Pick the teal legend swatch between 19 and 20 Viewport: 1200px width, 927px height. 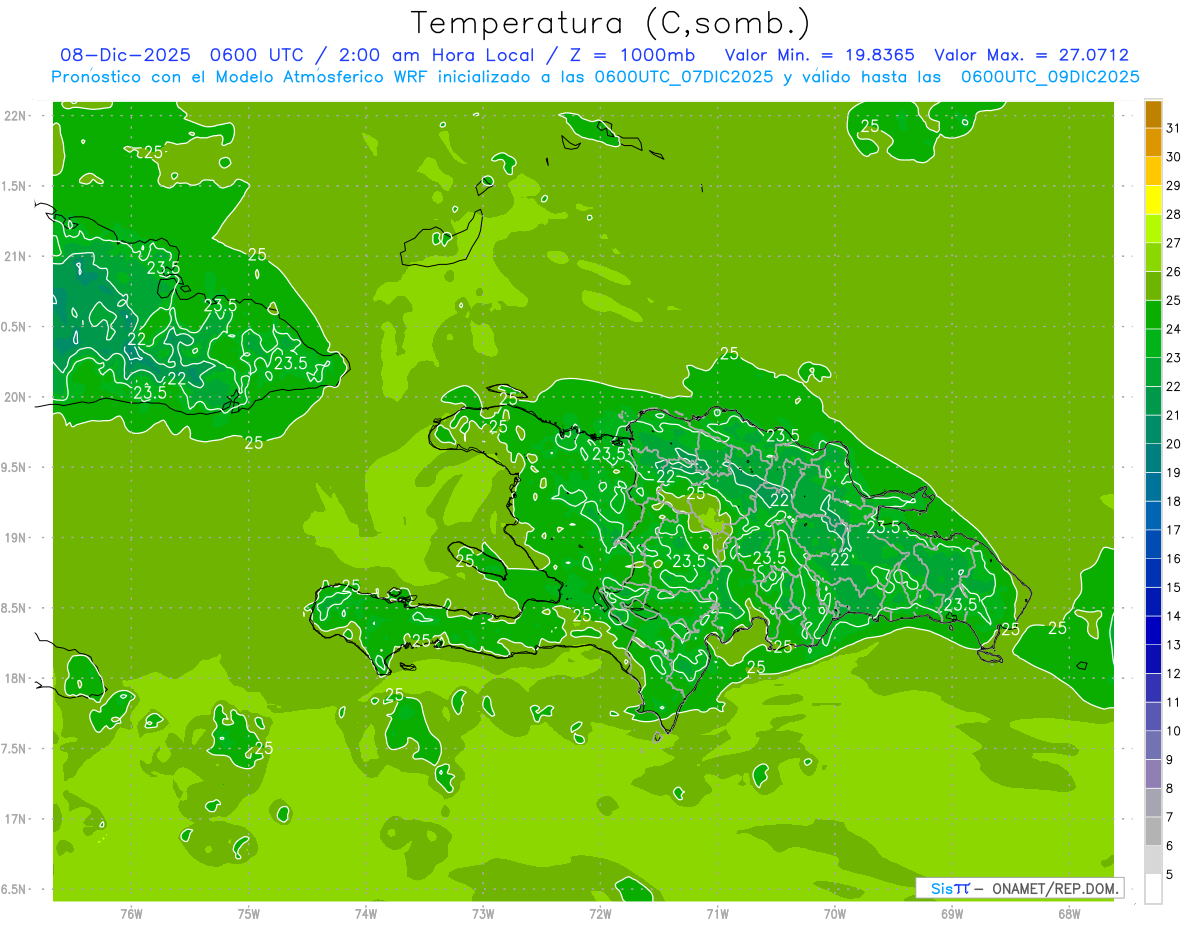1153,458
